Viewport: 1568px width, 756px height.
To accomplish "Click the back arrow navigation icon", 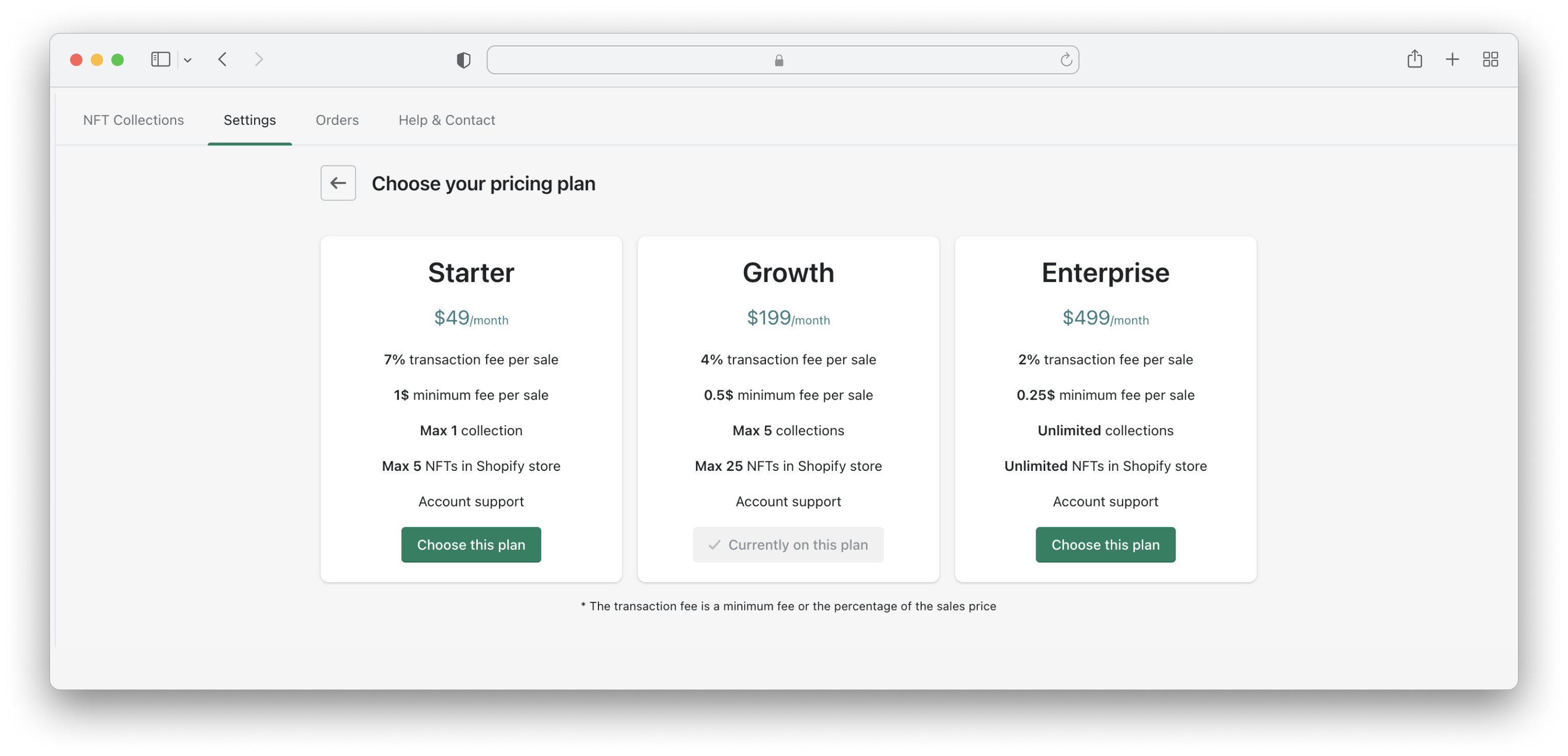I will click(339, 183).
